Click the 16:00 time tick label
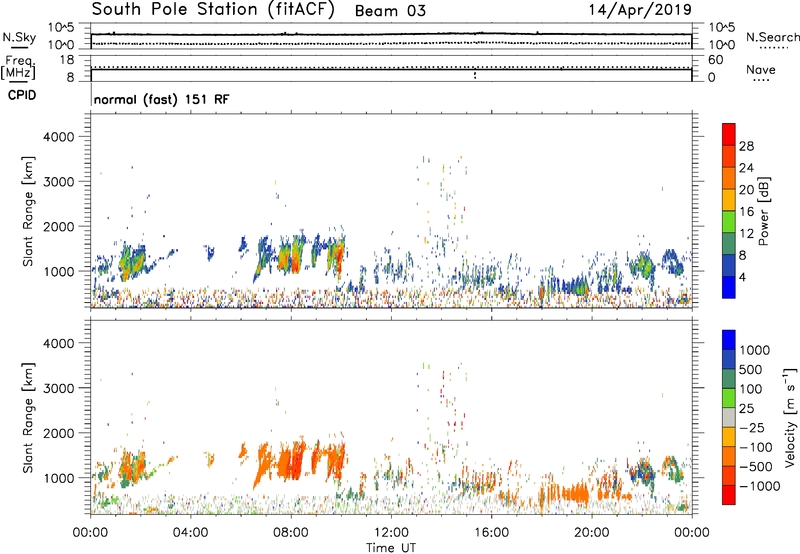The height and width of the screenshot is (554, 800). click(491, 533)
